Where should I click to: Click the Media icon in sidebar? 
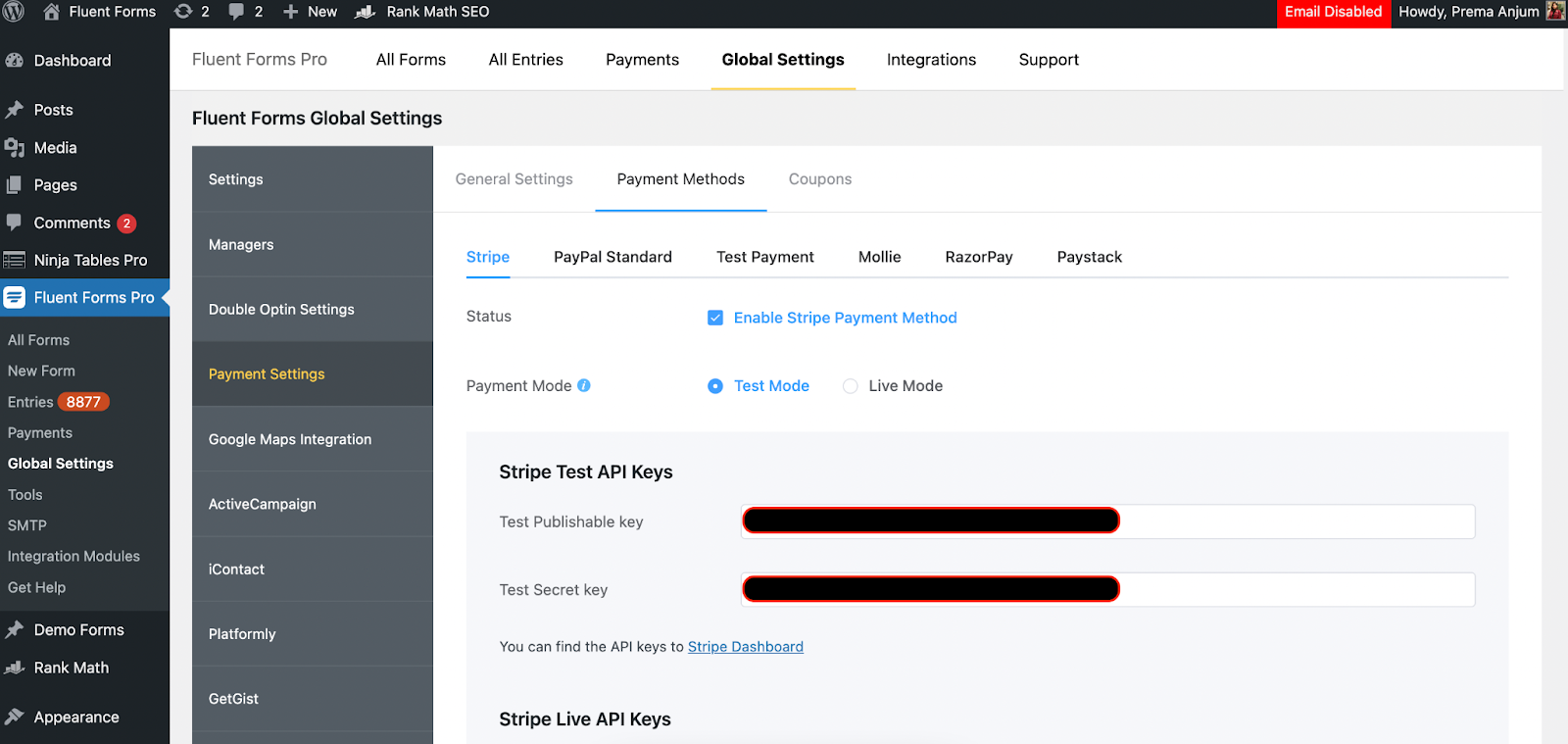(14, 148)
